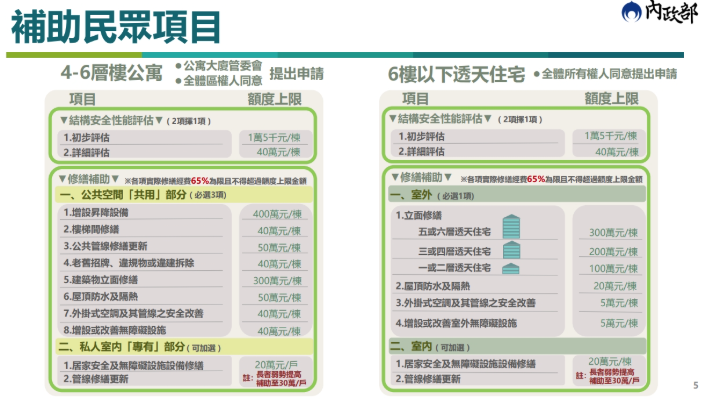Image resolution: width=703 pixels, height=403 pixels.
Task: Click 一、公共空間「共用」部分 section bar
Action: click(x=184, y=195)
